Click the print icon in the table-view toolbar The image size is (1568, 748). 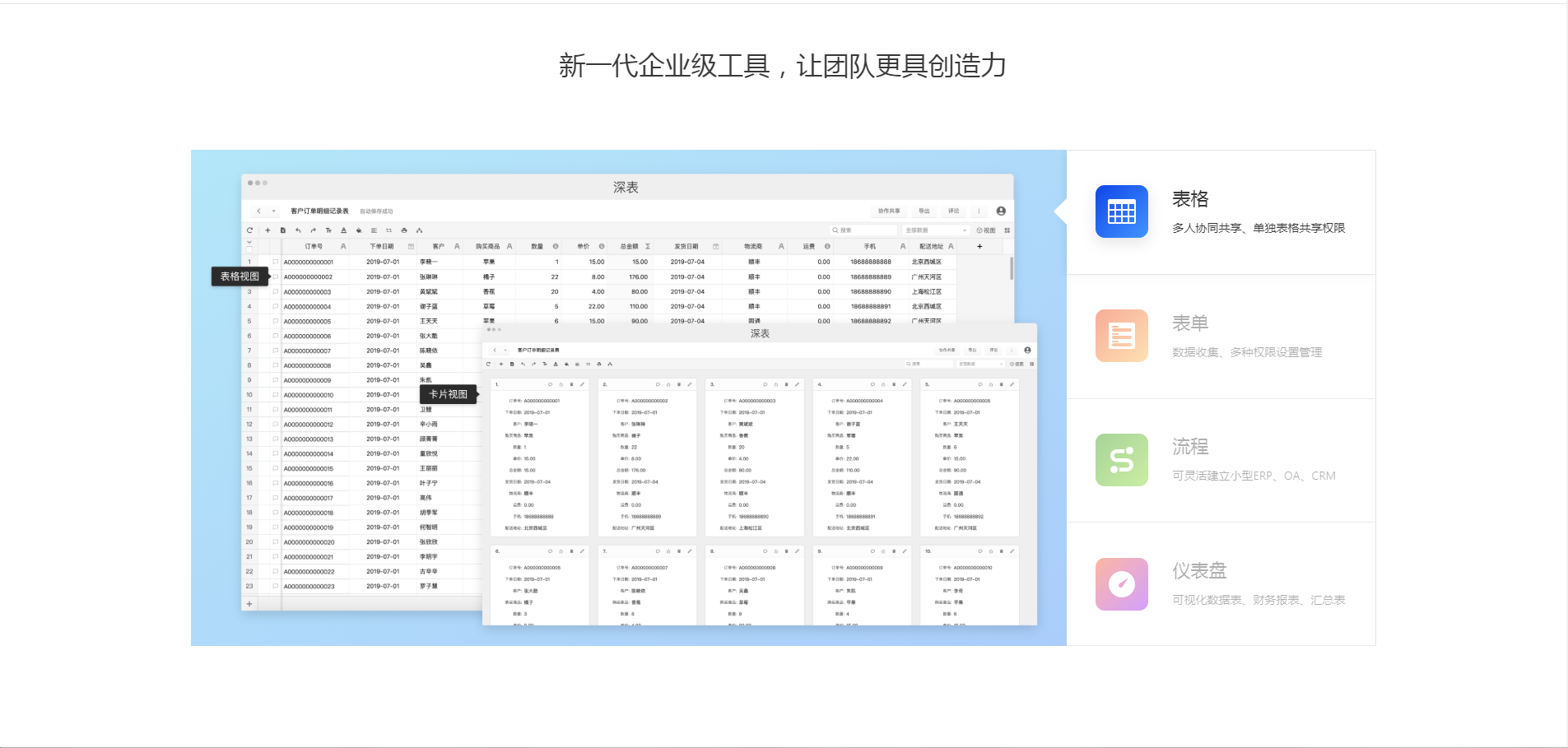tap(404, 230)
